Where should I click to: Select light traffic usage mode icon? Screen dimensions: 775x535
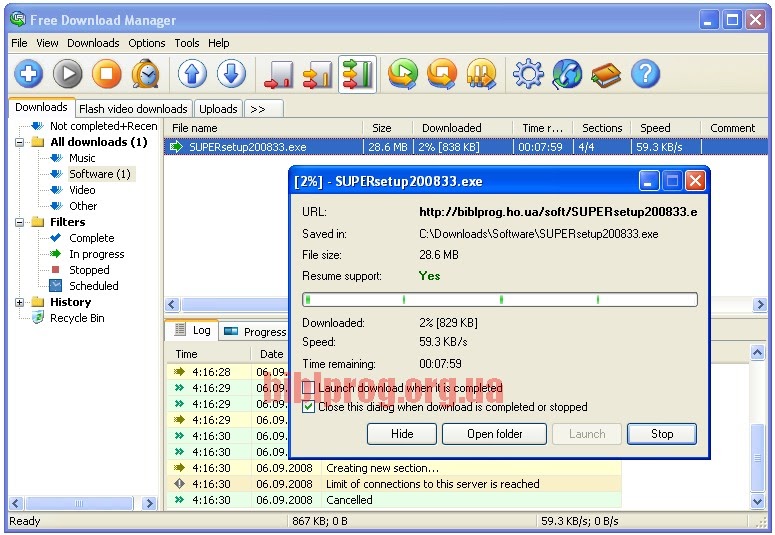pos(278,75)
